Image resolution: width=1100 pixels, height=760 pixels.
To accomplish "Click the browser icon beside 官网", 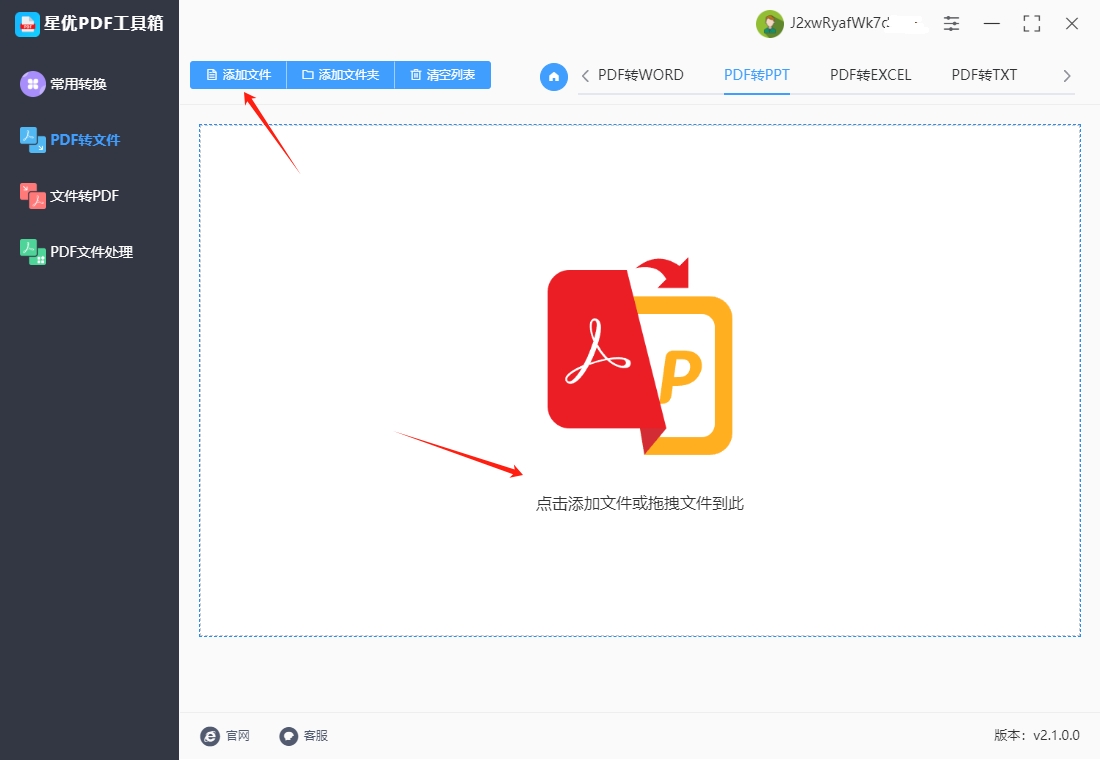I will (210, 735).
